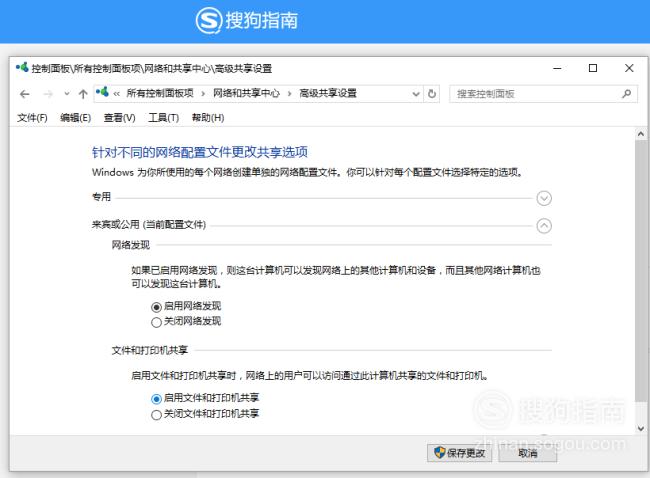The width and height of the screenshot is (650, 478).
Task: Click the double chevron in the address path
Action: (x=116, y=94)
